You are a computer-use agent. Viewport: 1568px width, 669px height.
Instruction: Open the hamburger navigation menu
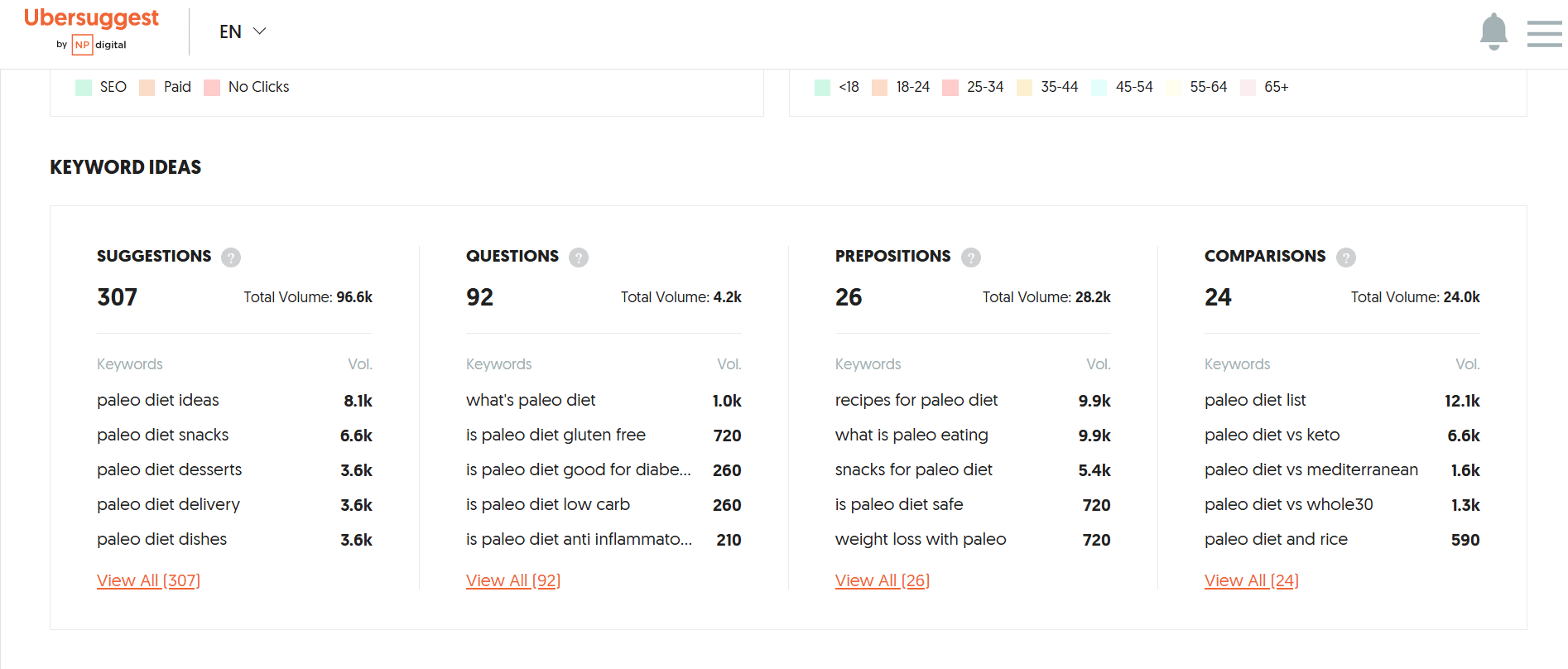[1543, 33]
